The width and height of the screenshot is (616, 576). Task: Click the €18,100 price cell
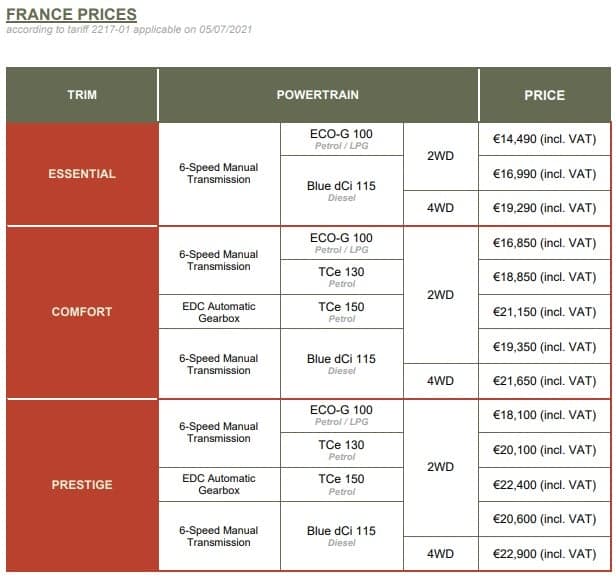(544, 415)
